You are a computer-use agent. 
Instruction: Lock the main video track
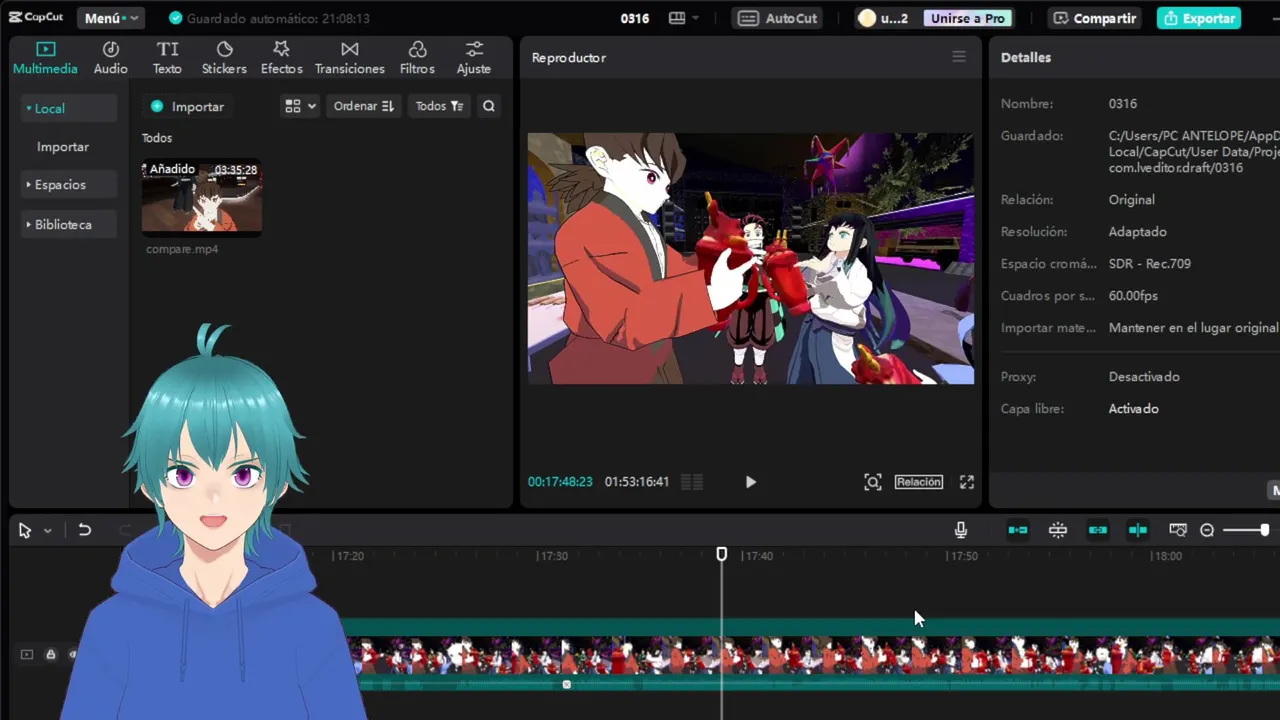50,655
